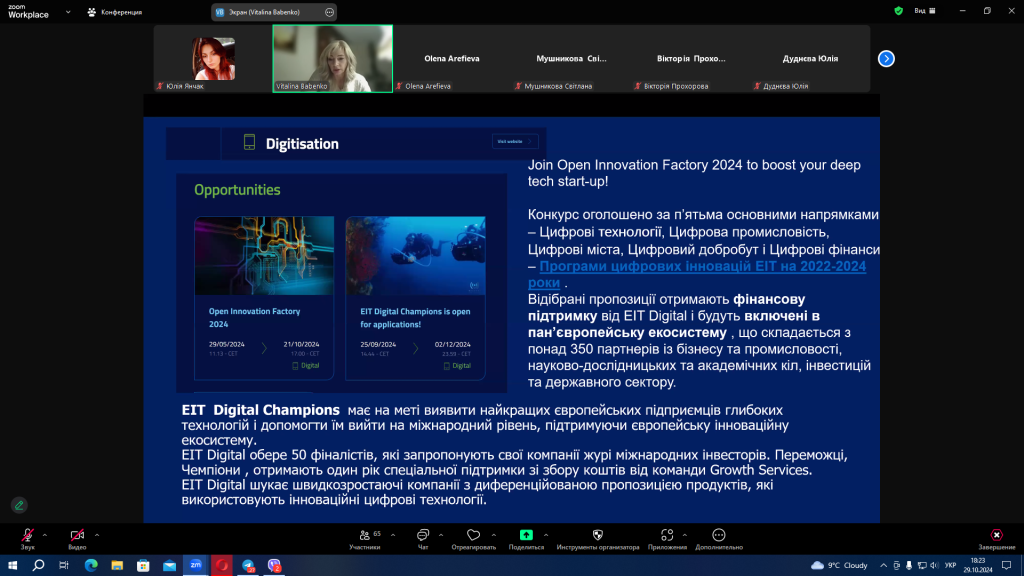Open the Open Innovation Factory 2024 card
Image resolution: width=1024 pixels, height=576 pixels.
(264, 298)
